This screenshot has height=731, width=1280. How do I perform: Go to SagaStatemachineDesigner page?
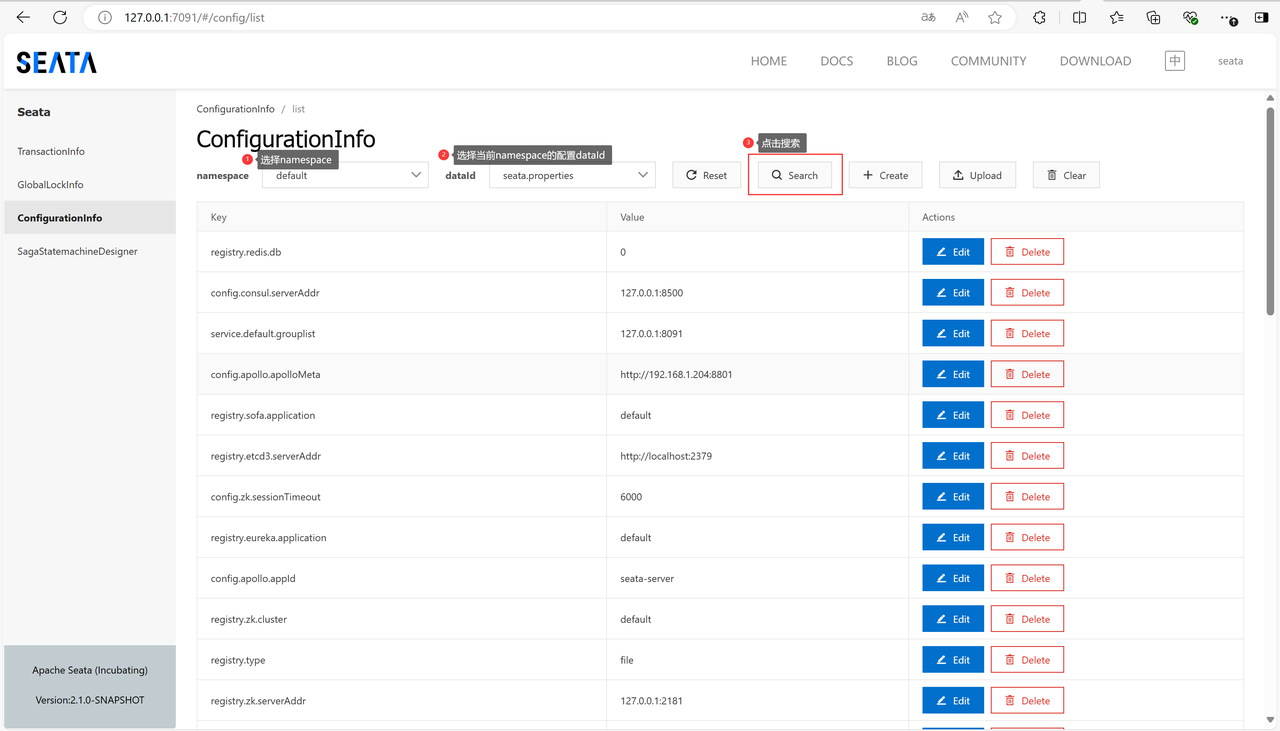click(x=77, y=252)
